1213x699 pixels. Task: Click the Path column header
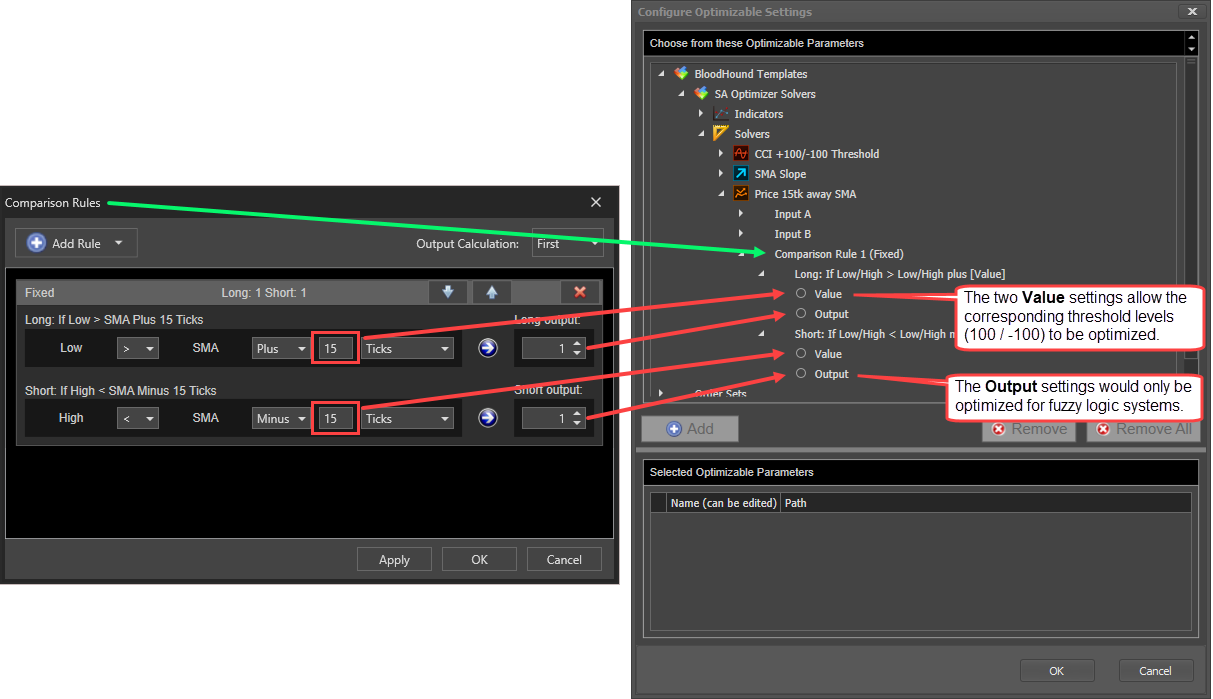point(796,503)
